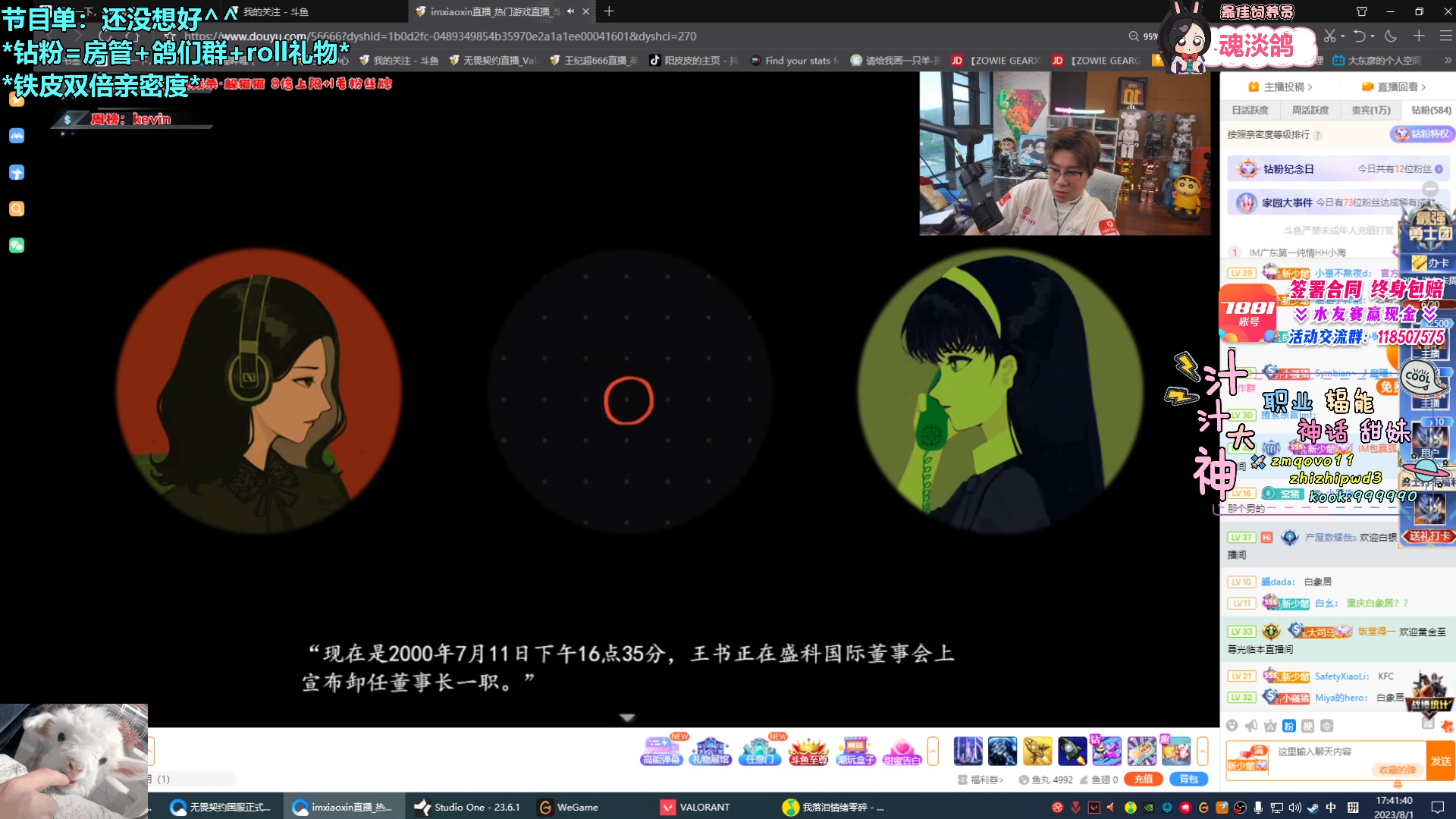Click the ranking help question mark
Viewport: 1456px width, 819px height.
(1318, 135)
